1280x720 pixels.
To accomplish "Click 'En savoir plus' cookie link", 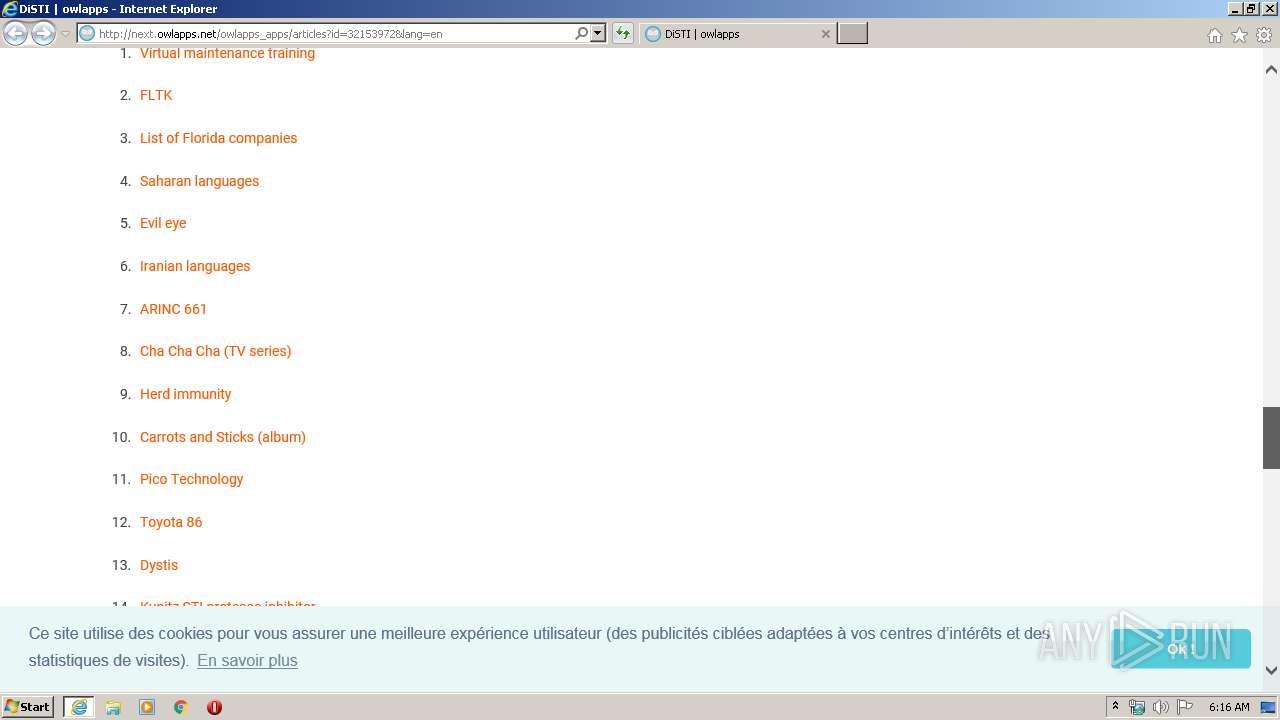I will tap(247, 660).
